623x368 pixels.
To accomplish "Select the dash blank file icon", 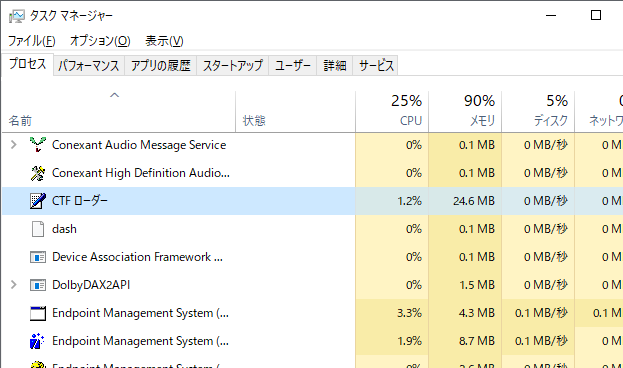I will (38, 229).
